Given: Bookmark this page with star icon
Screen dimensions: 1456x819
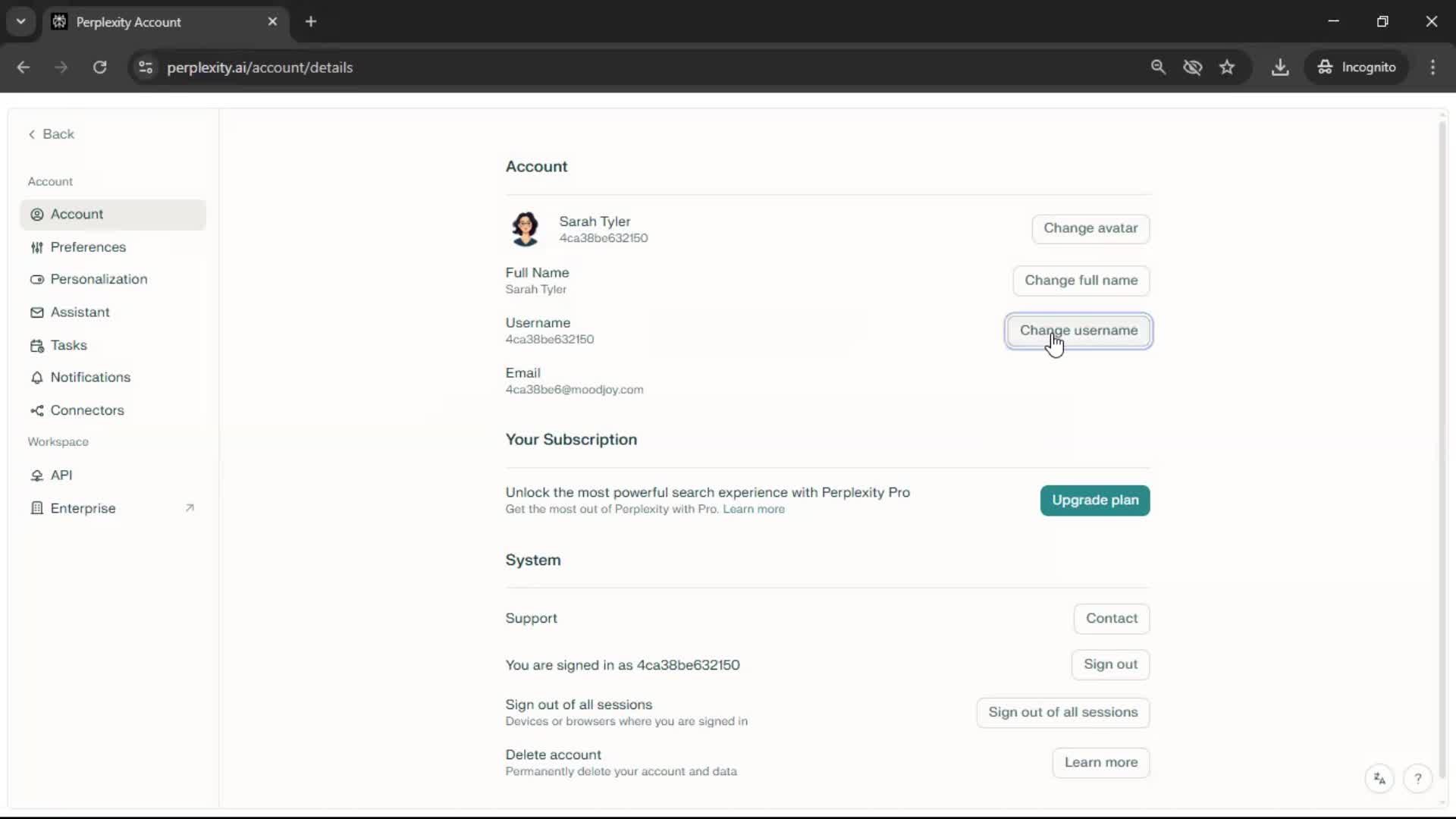Looking at the screenshot, I should (x=1227, y=67).
